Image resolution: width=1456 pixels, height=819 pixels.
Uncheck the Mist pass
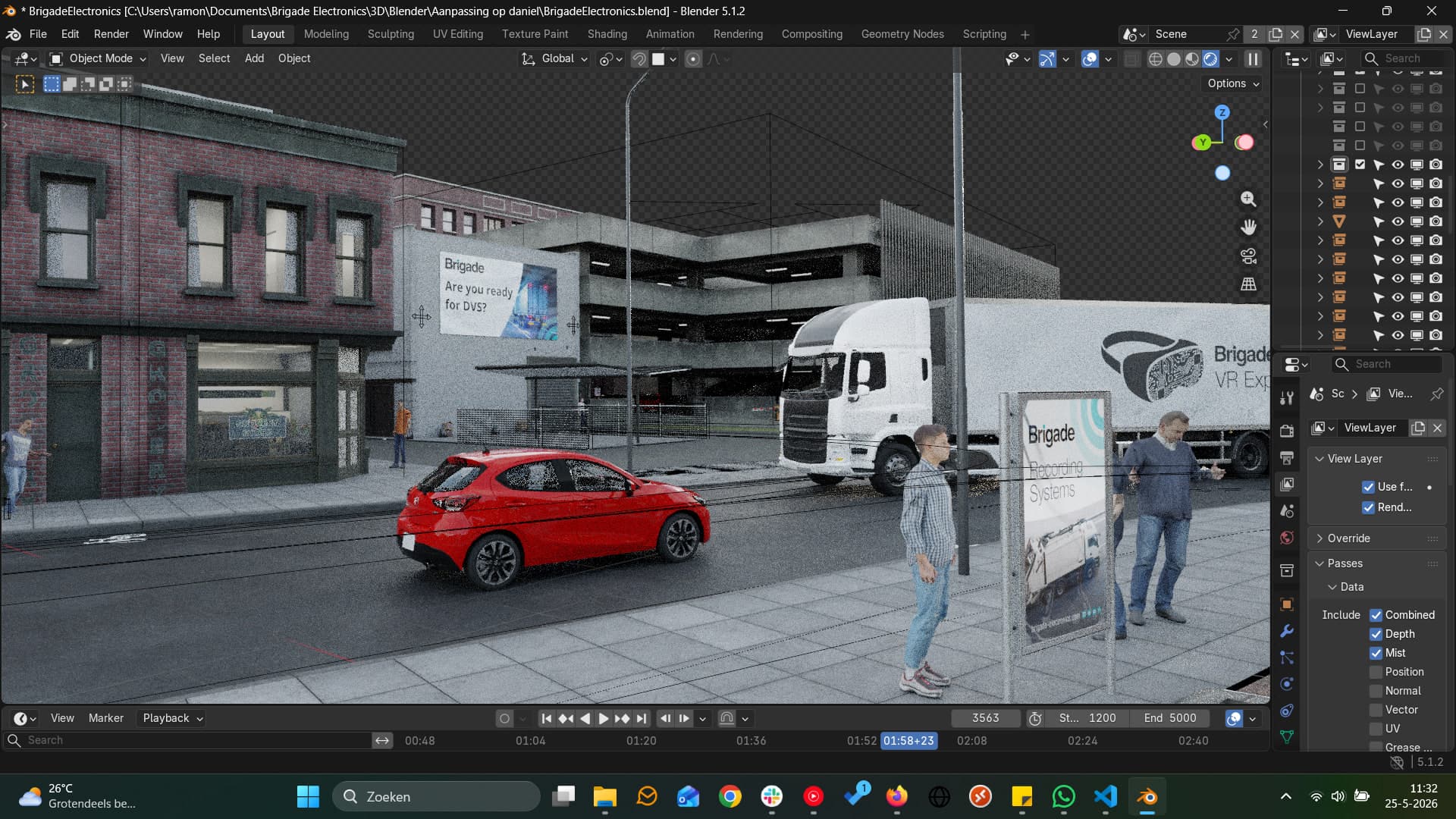pos(1376,653)
